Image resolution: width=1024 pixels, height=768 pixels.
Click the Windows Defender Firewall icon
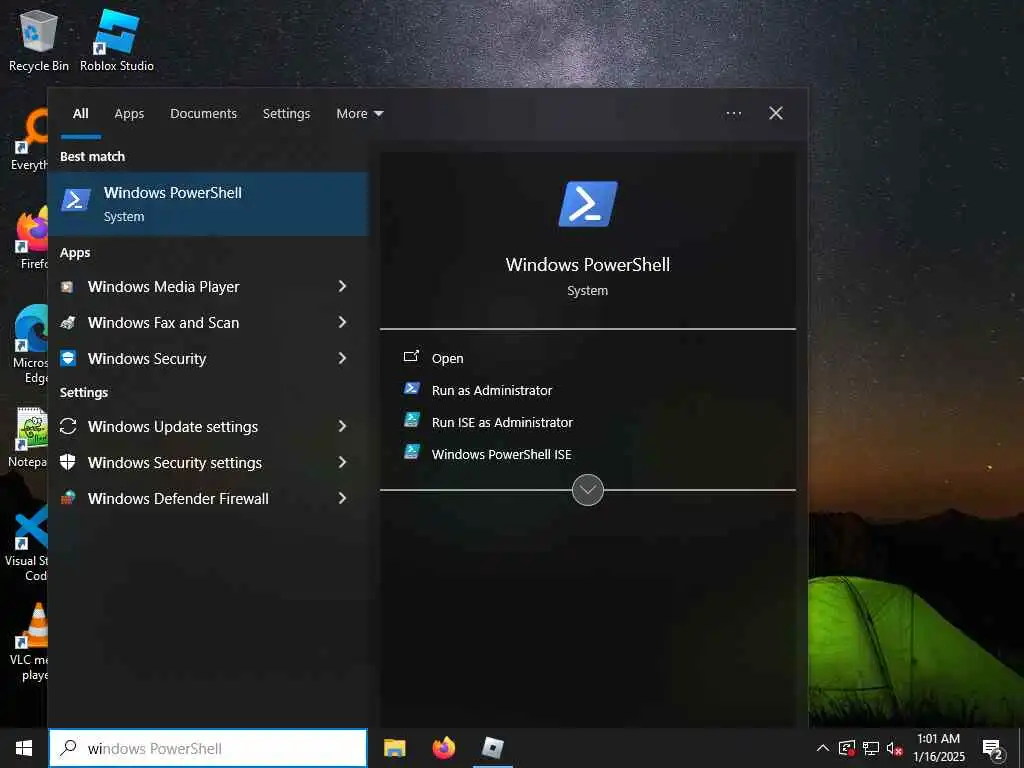tap(68, 498)
